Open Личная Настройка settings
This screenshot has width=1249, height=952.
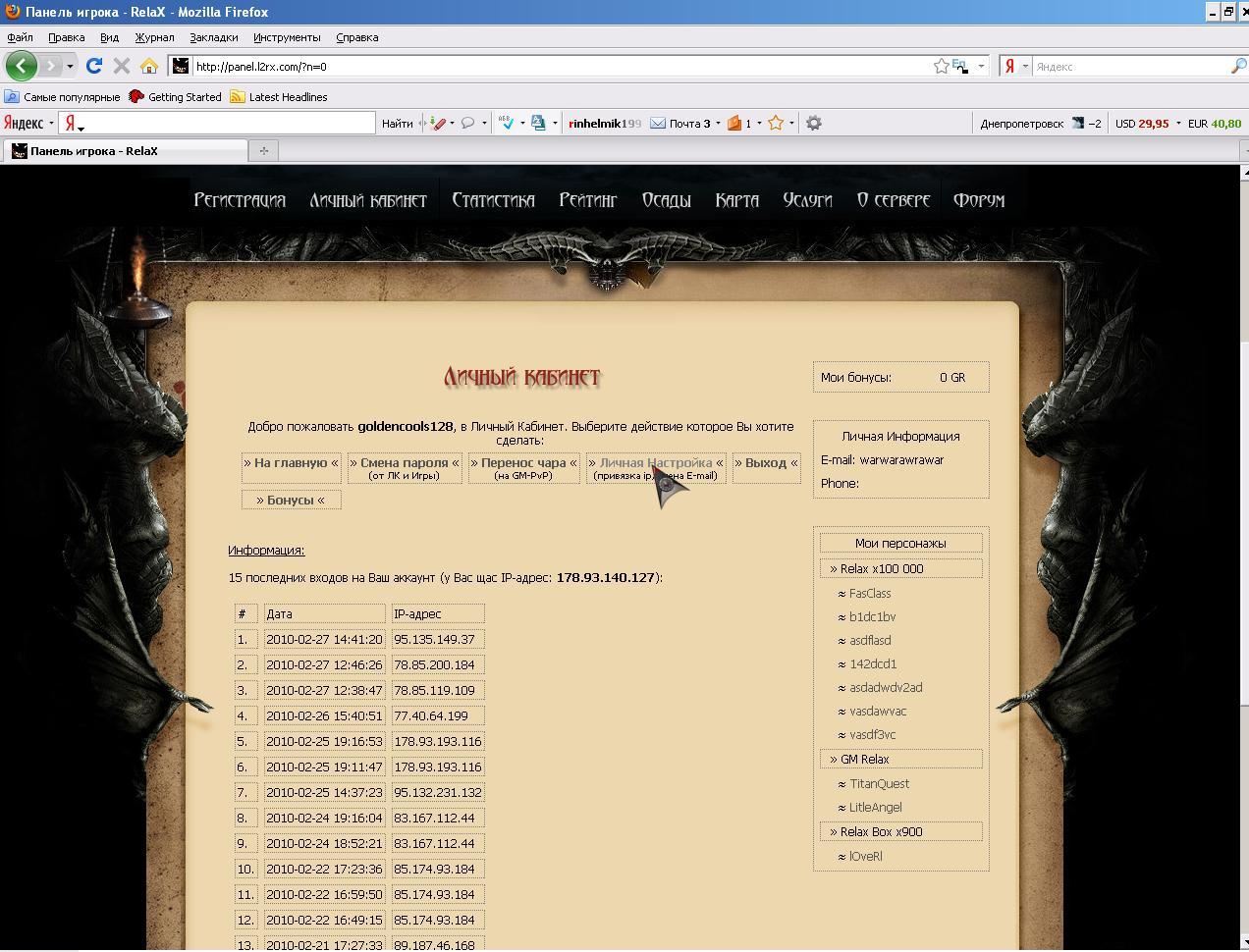[x=655, y=468]
